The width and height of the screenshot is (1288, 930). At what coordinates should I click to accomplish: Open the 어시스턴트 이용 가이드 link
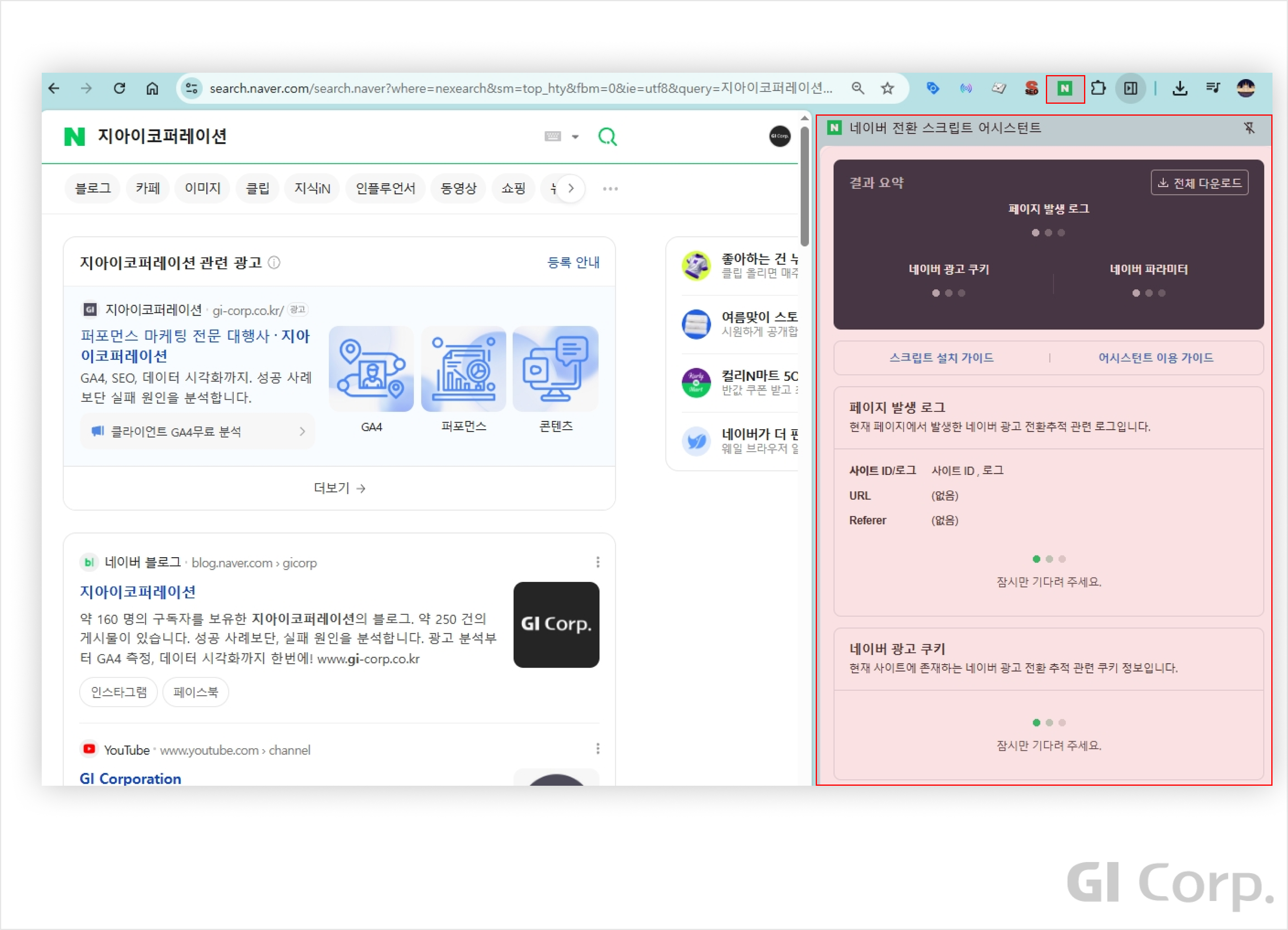click(1156, 358)
